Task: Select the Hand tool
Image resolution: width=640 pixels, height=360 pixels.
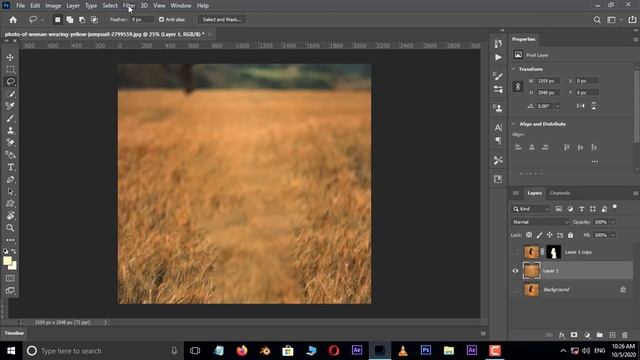Action: tap(10, 216)
